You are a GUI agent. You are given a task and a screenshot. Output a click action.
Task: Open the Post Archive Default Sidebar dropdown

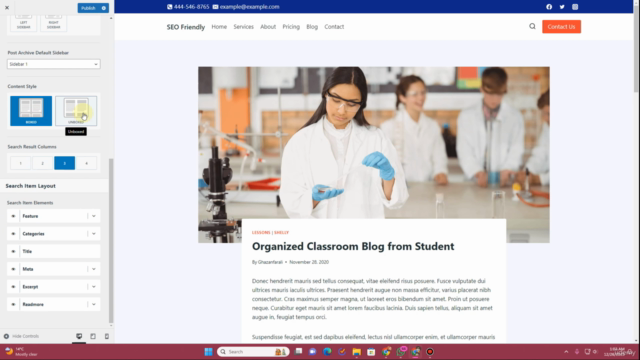(x=53, y=64)
